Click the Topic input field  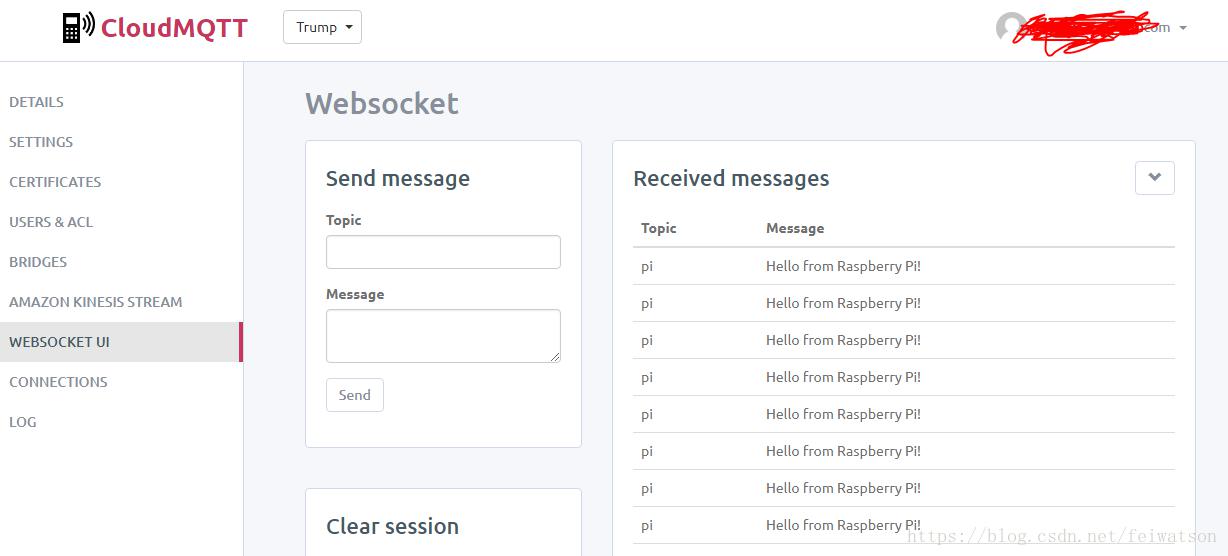[x=443, y=252]
